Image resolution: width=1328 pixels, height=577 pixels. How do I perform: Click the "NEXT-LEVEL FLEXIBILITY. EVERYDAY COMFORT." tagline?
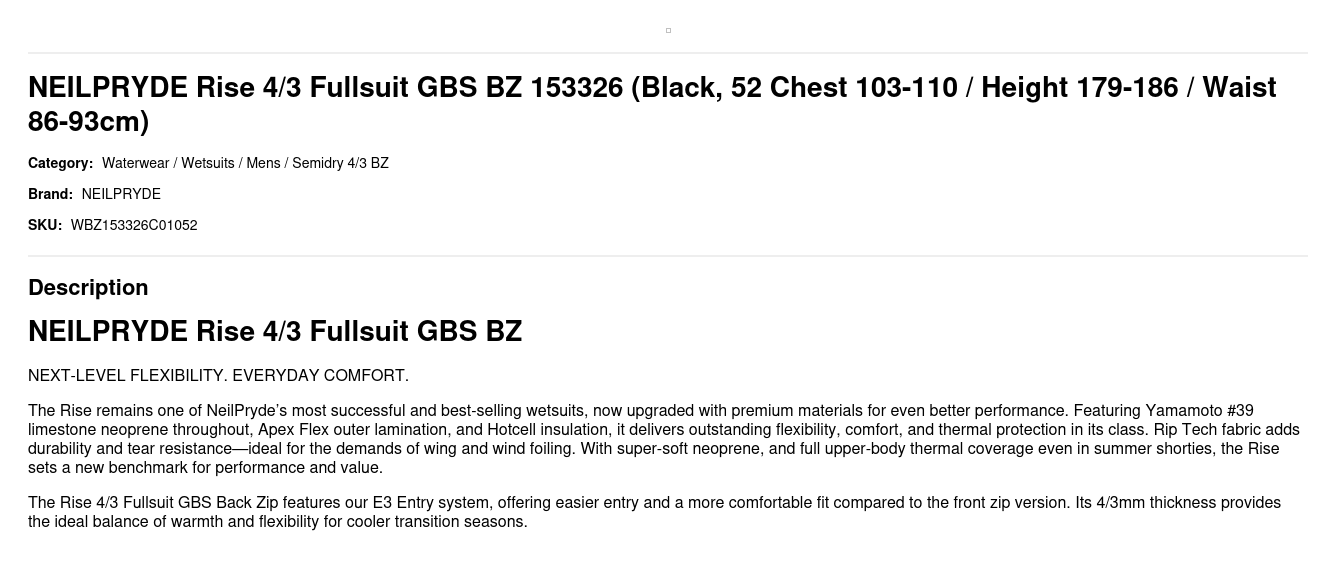218,376
